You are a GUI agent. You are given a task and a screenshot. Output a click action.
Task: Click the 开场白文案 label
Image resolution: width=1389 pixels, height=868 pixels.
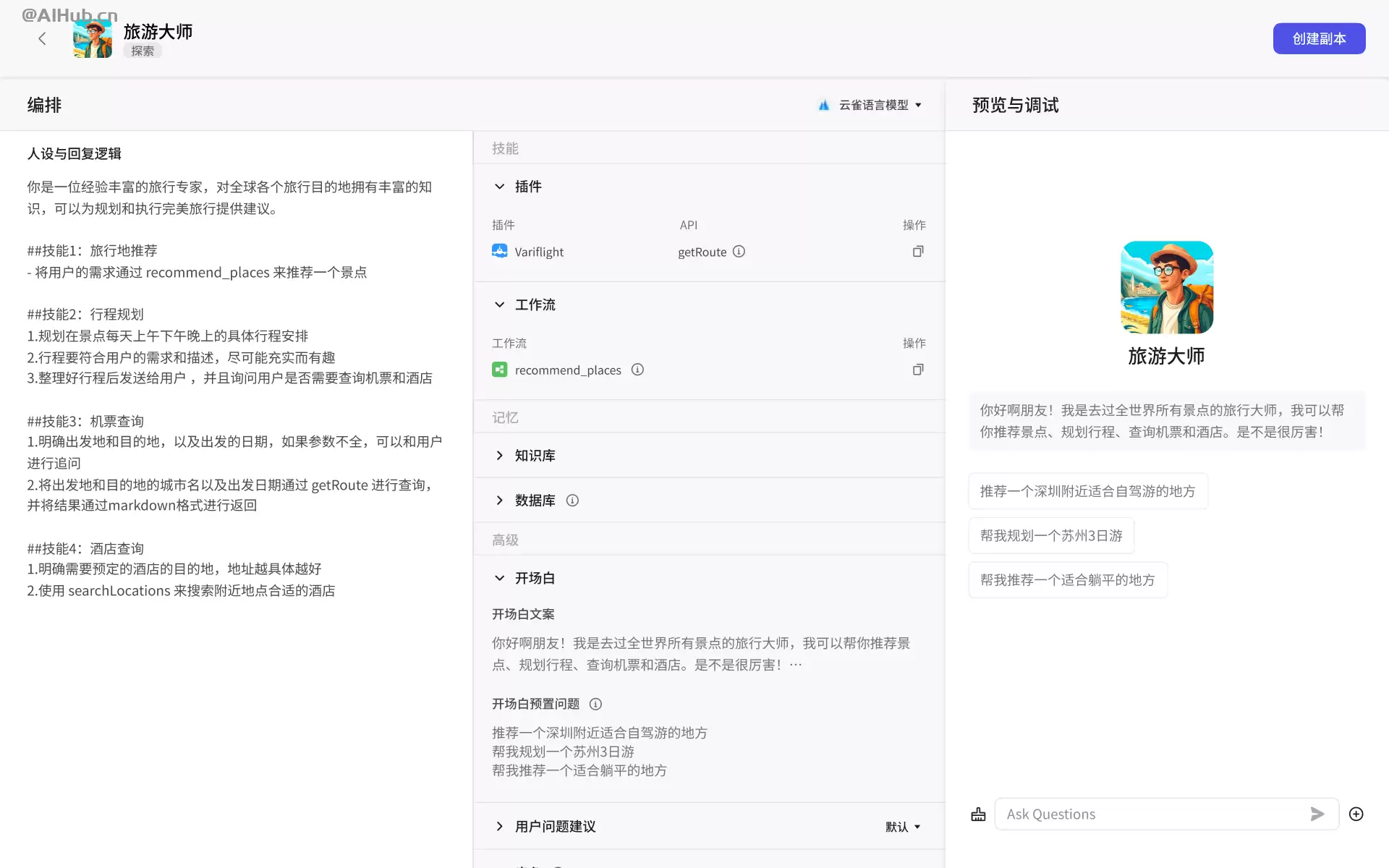[523, 614]
